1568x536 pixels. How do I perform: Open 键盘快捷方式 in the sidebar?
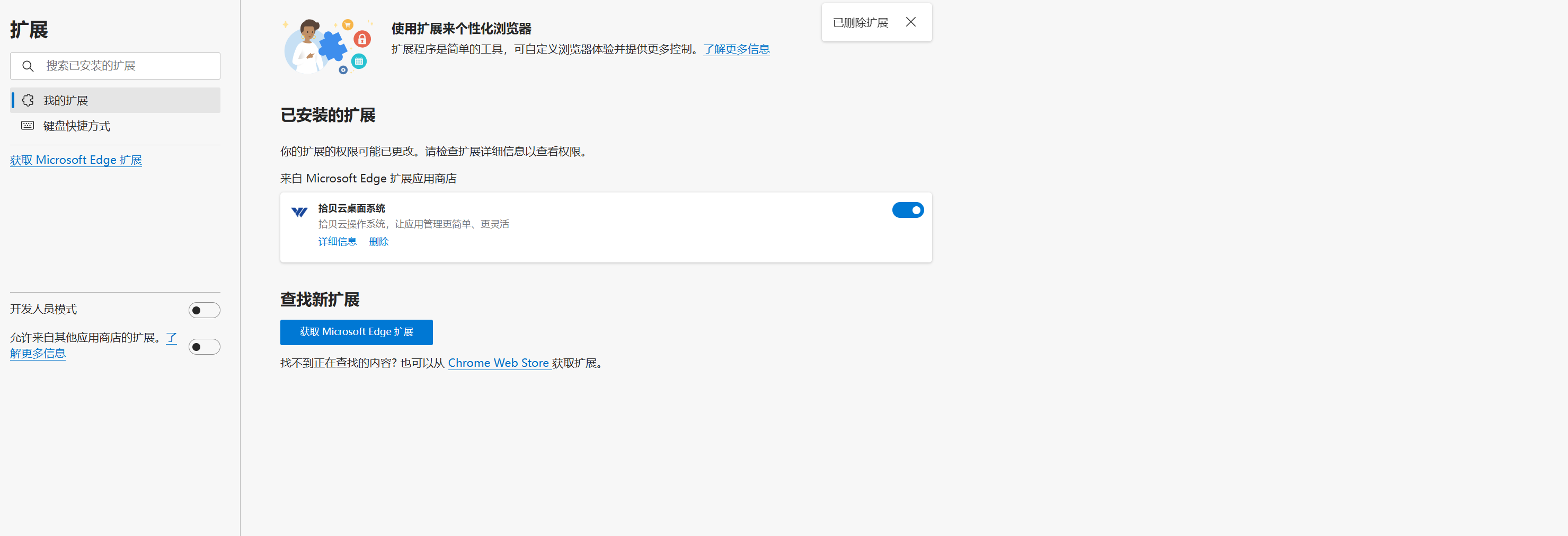pos(115,126)
